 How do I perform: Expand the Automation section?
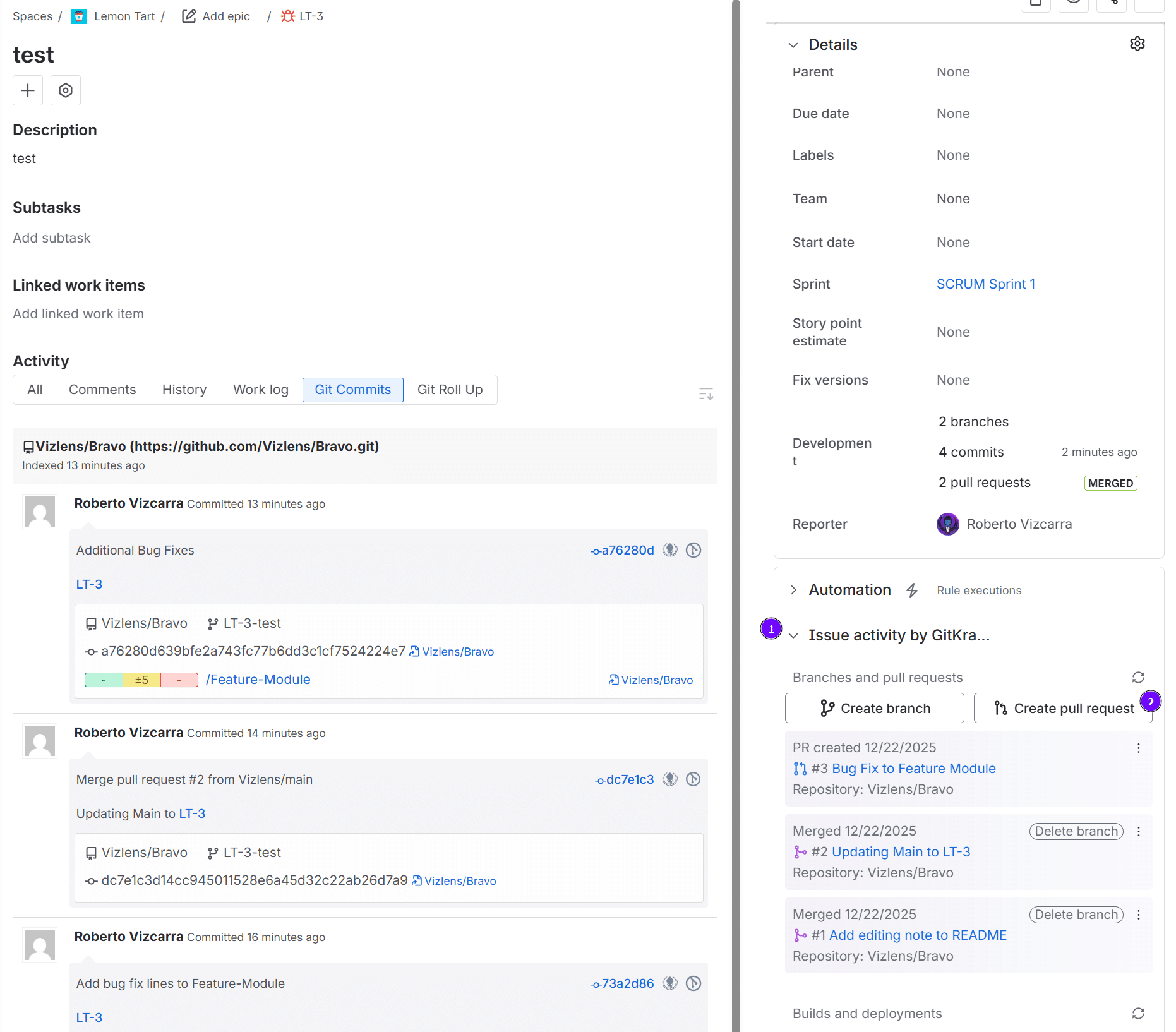pyautogui.click(x=793, y=590)
